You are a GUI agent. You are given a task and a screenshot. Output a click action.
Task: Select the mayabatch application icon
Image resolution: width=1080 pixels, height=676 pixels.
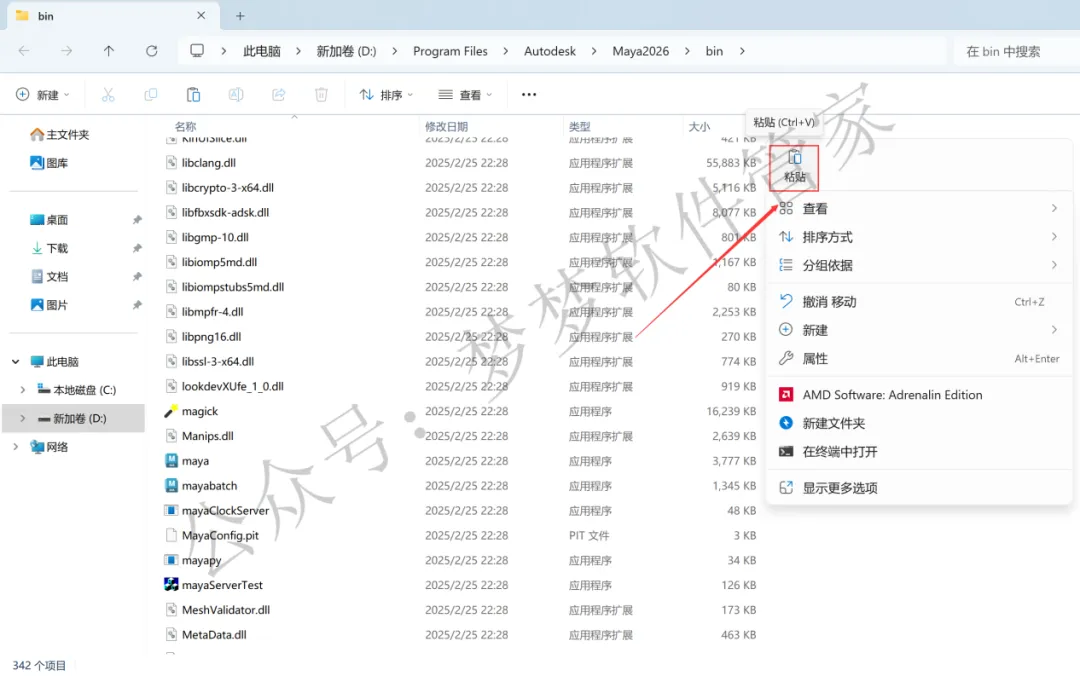[x=172, y=485]
